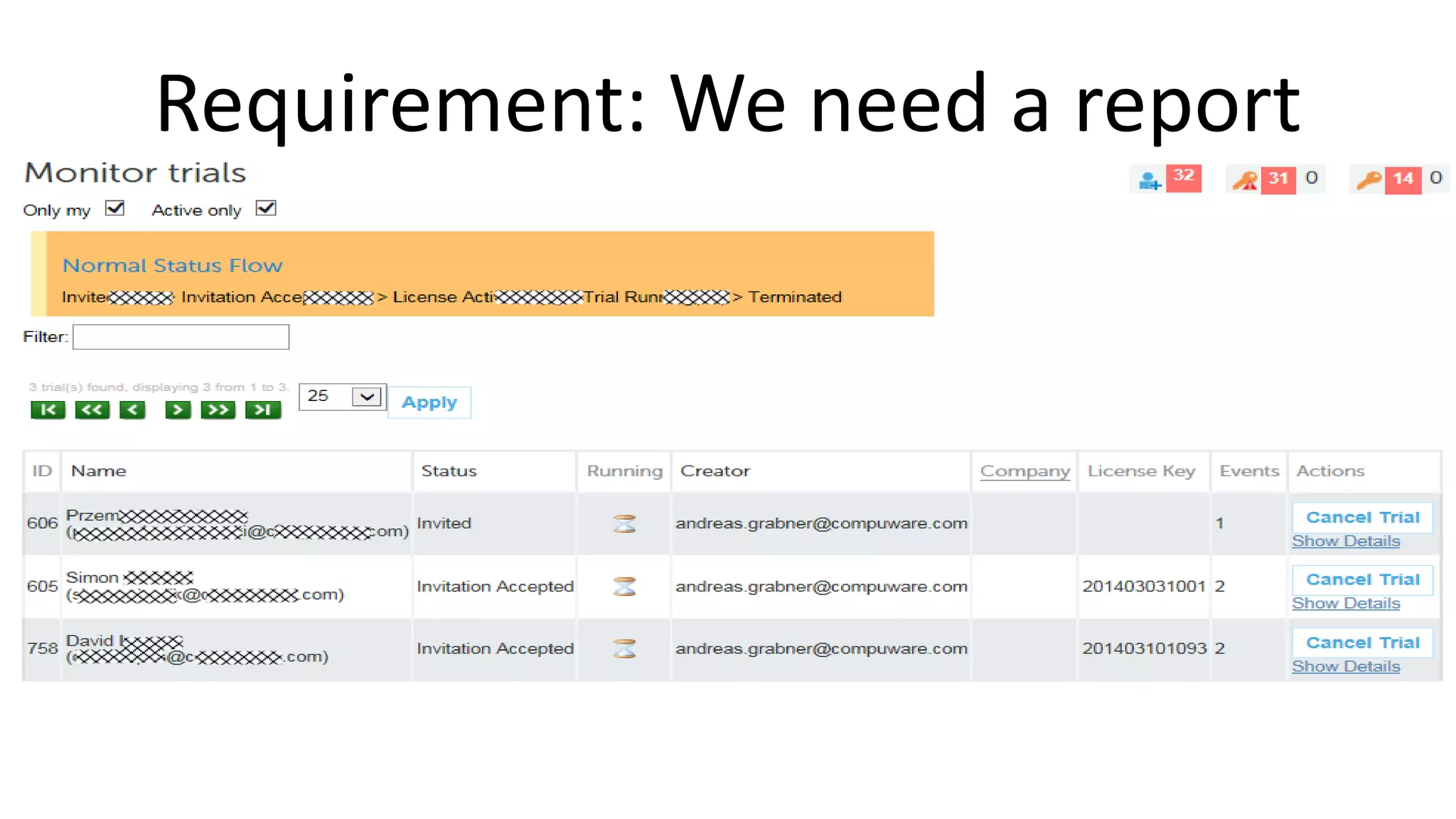Image resolution: width=1456 pixels, height=819 pixels.
Task: Click the hourglass icon in row 758
Action: (x=624, y=649)
